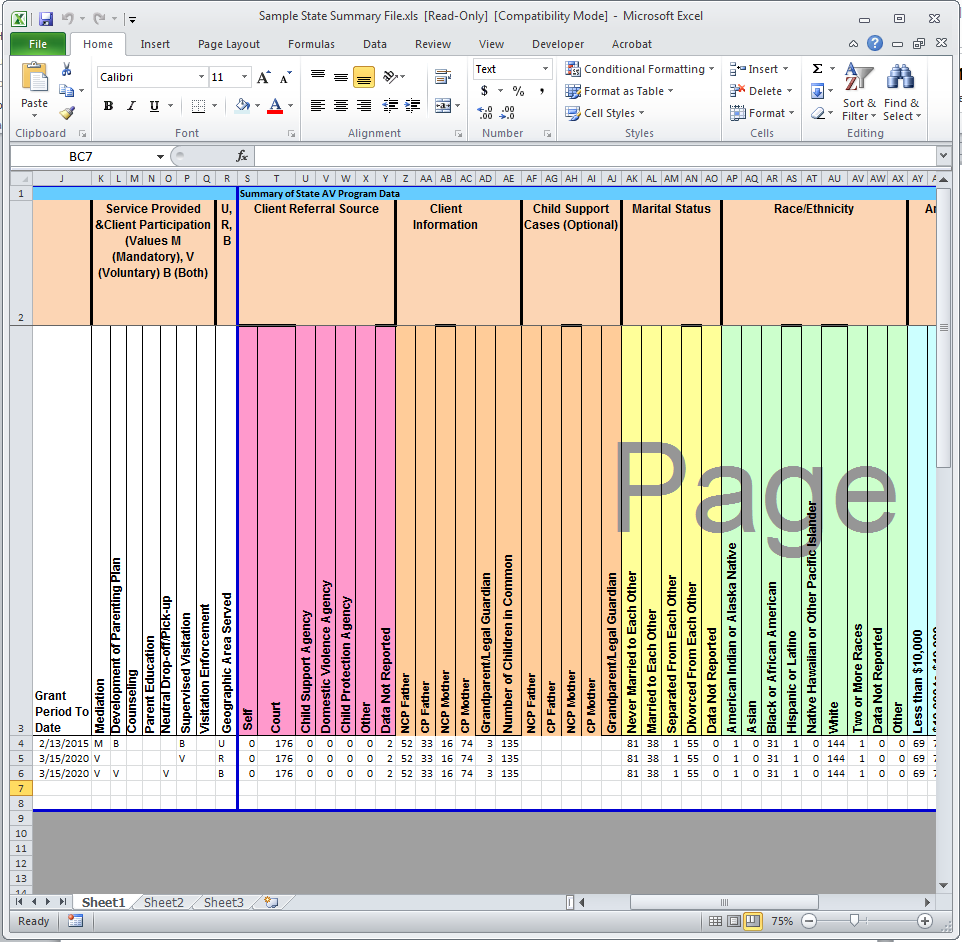Switch to the Sheet3 worksheet tab

(x=223, y=902)
